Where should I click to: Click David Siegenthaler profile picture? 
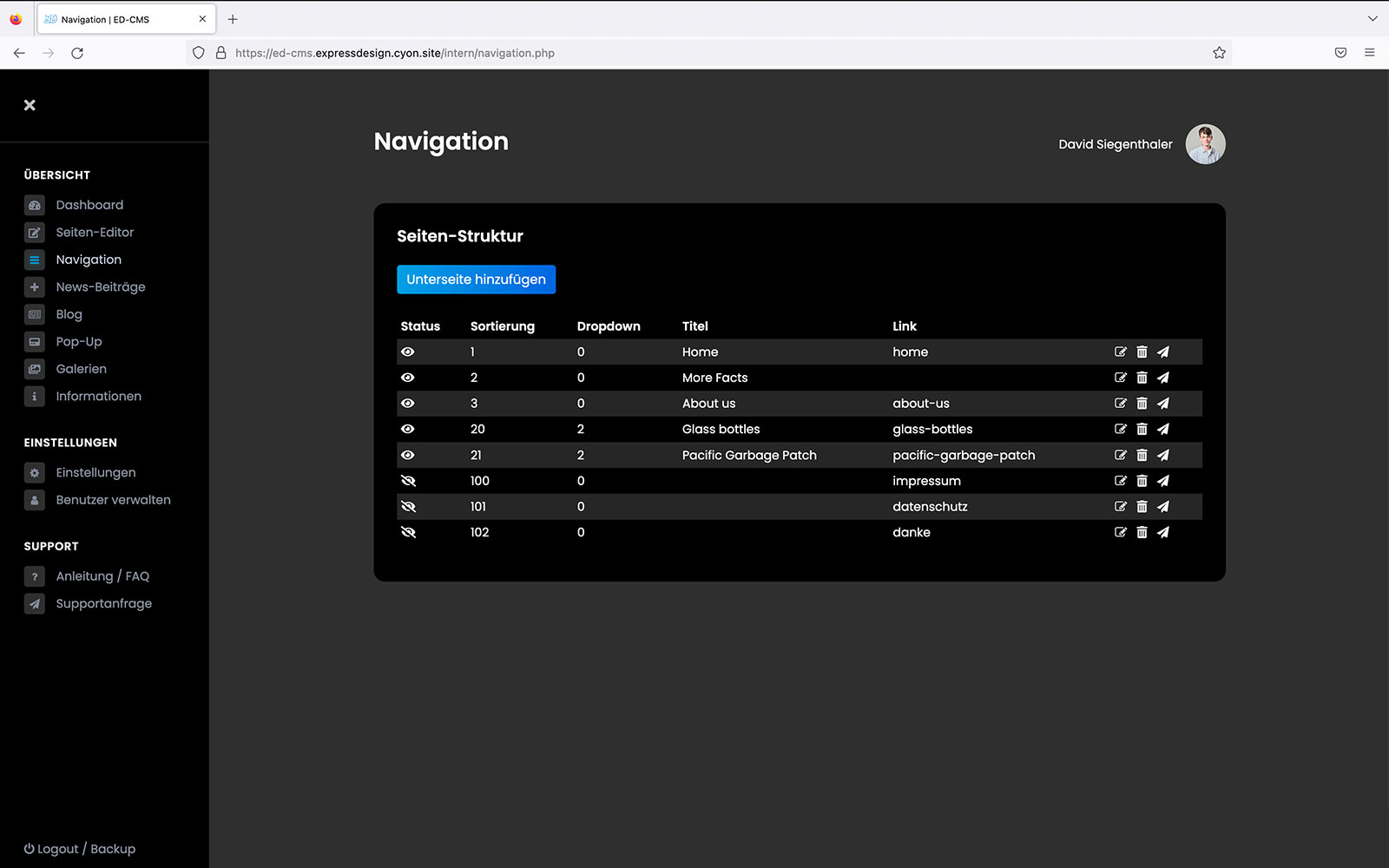point(1205,144)
